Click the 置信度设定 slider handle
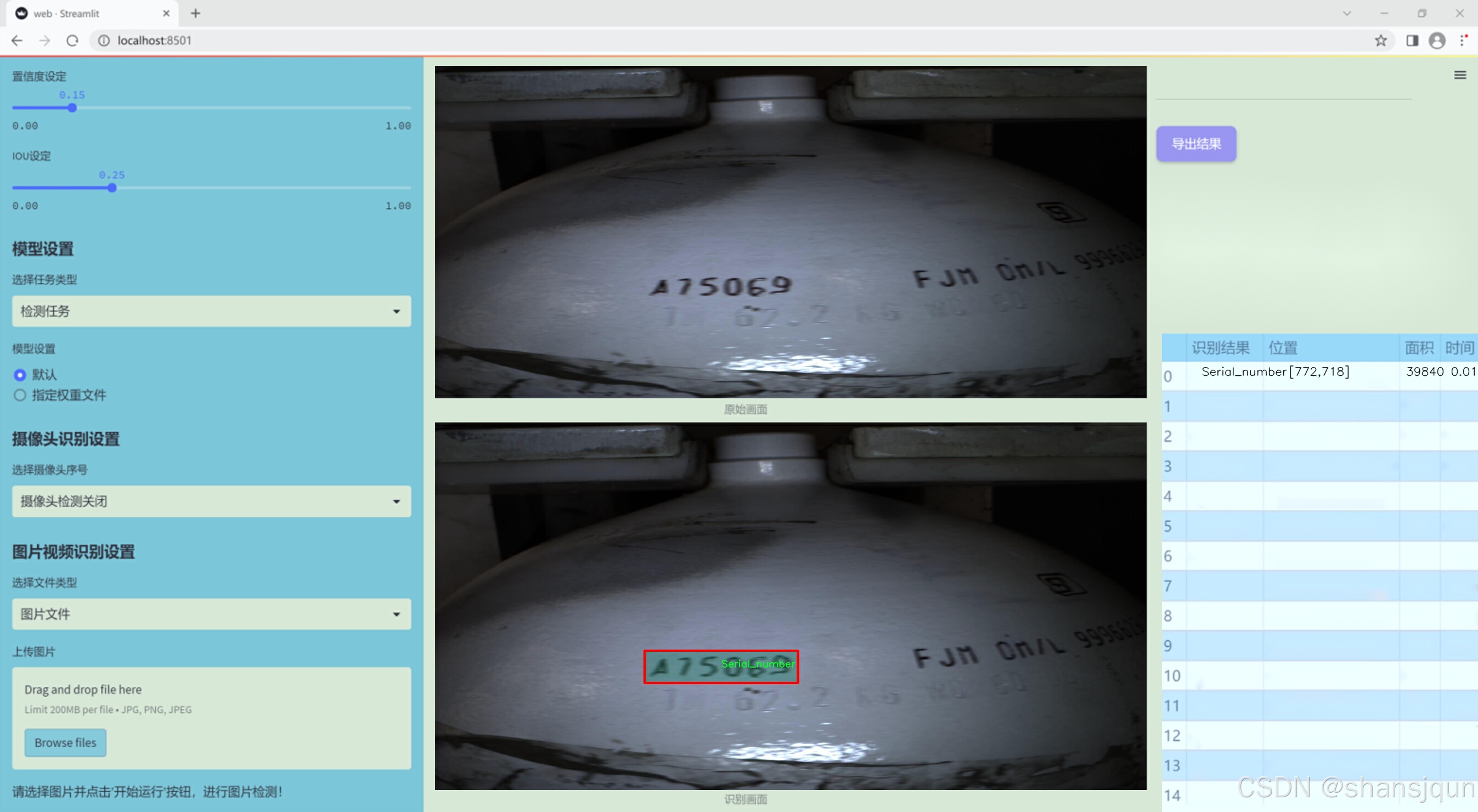Image resolution: width=1478 pixels, height=812 pixels. pos(72,108)
